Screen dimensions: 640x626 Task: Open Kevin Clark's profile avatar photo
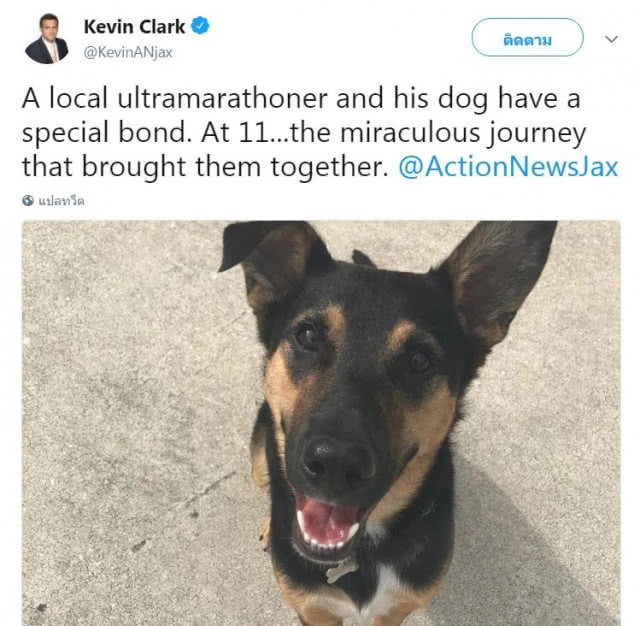click(x=46, y=39)
